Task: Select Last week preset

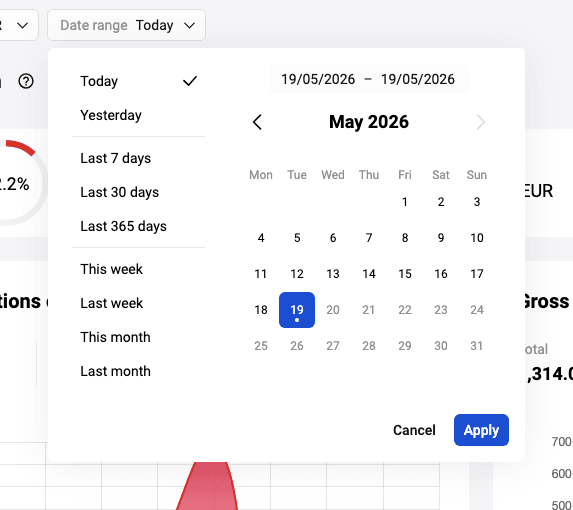Action: 138,303
